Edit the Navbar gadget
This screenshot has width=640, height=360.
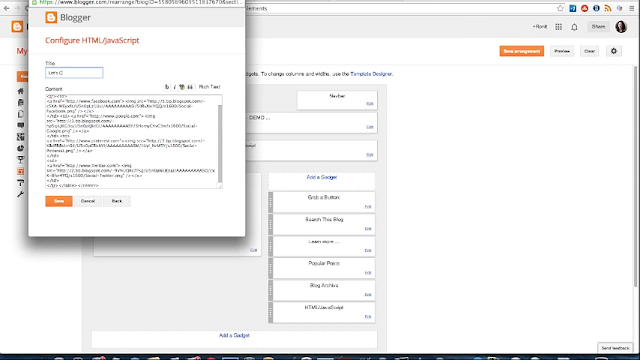point(370,104)
